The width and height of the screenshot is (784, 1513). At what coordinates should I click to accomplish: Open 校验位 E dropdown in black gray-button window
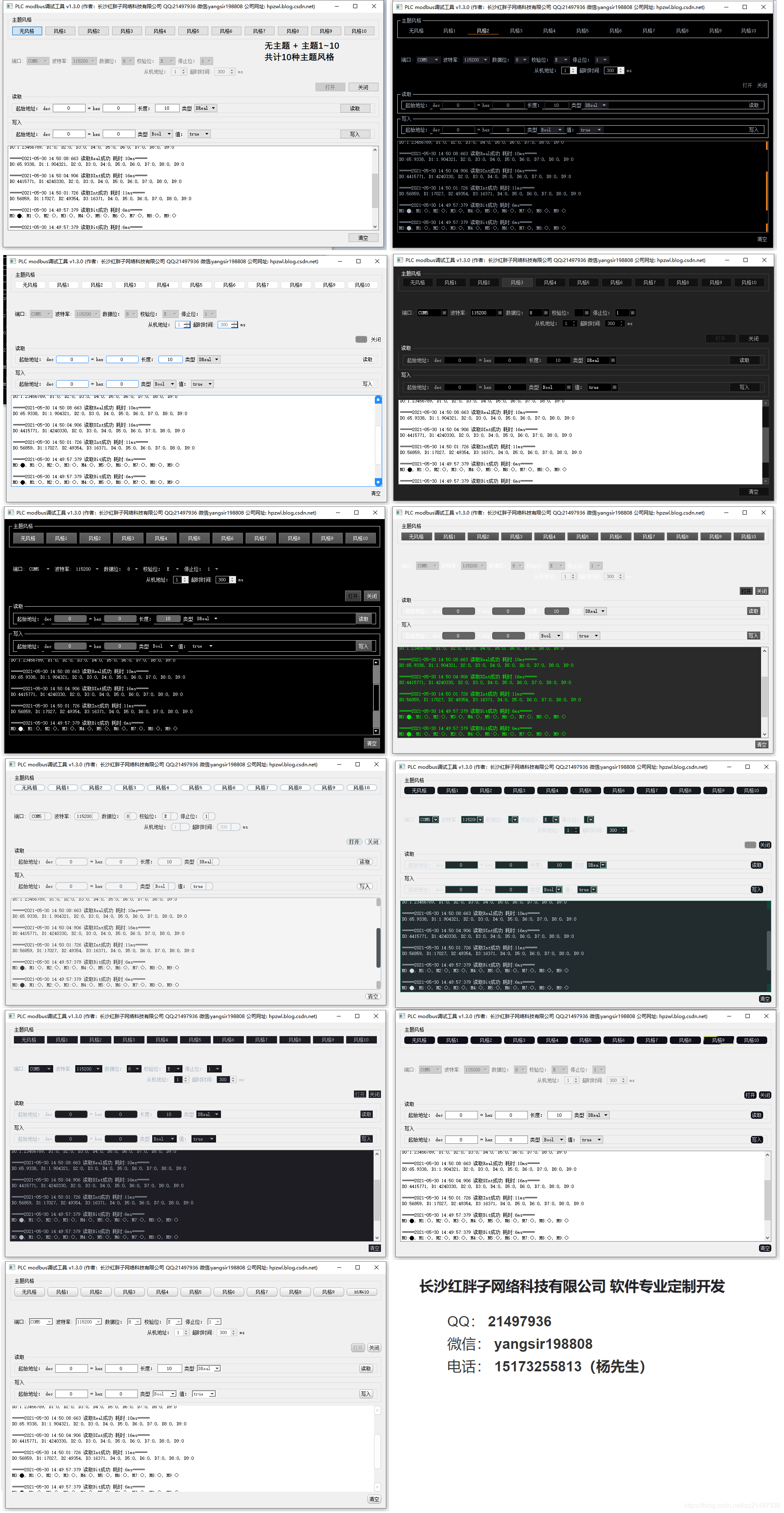click(x=173, y=569)
